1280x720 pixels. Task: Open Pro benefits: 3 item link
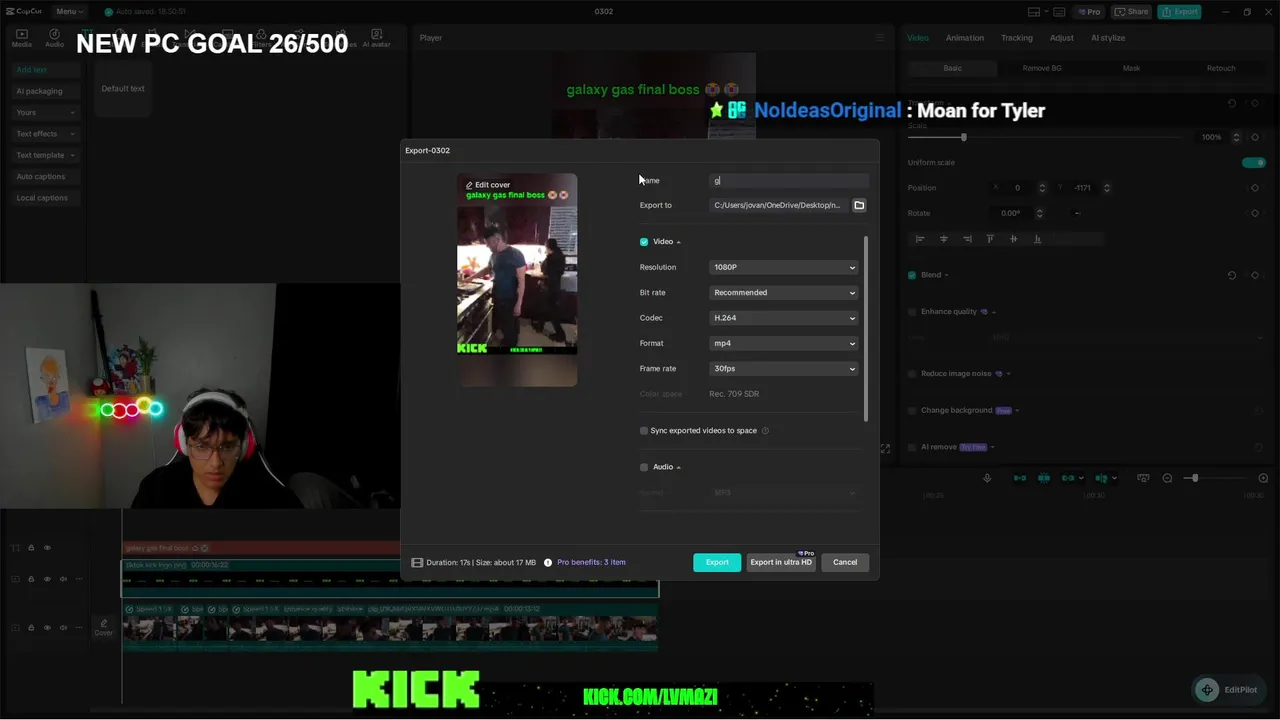[x=591, y=562]
